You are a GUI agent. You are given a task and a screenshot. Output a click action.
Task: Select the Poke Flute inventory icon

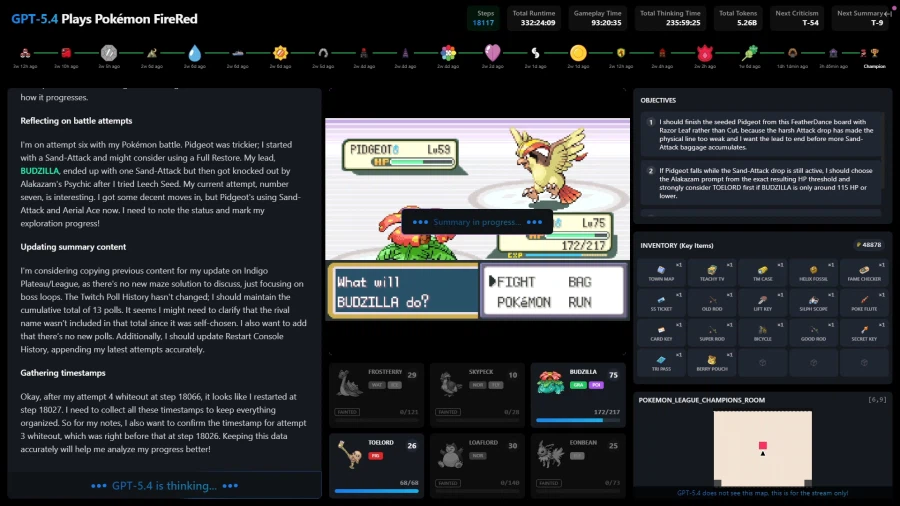863,302
